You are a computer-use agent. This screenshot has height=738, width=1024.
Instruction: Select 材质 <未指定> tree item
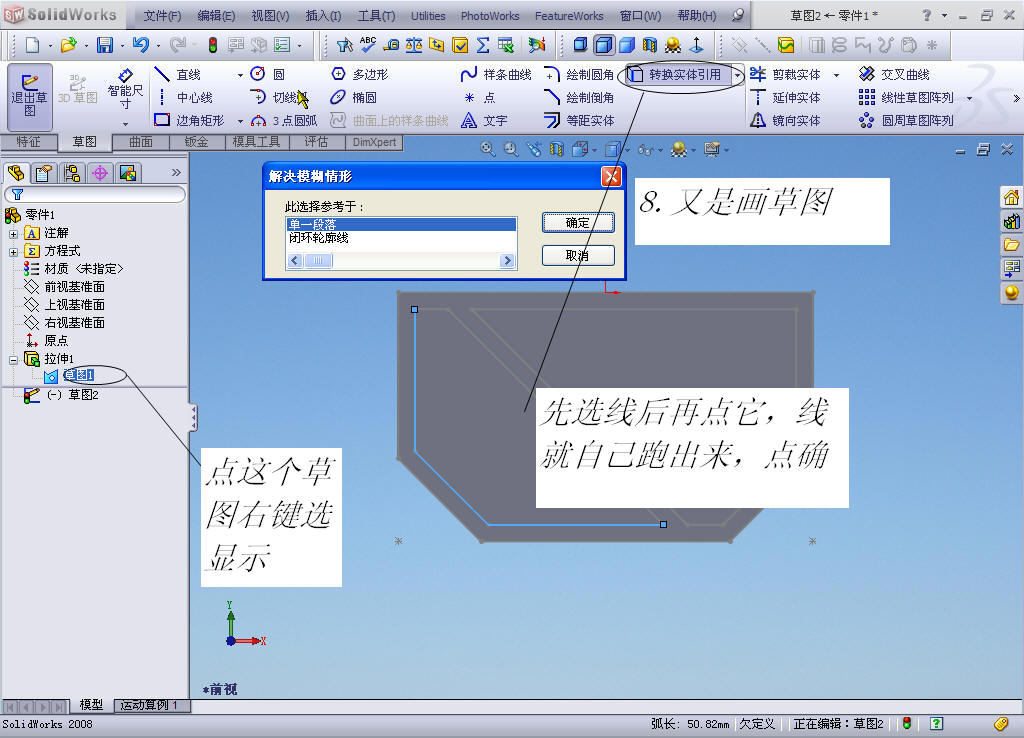click(73, 269)
